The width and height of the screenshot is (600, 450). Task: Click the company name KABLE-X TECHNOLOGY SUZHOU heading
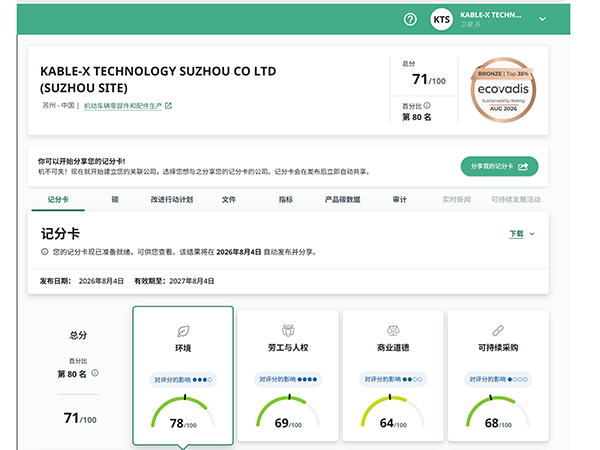tap(158, 80)
